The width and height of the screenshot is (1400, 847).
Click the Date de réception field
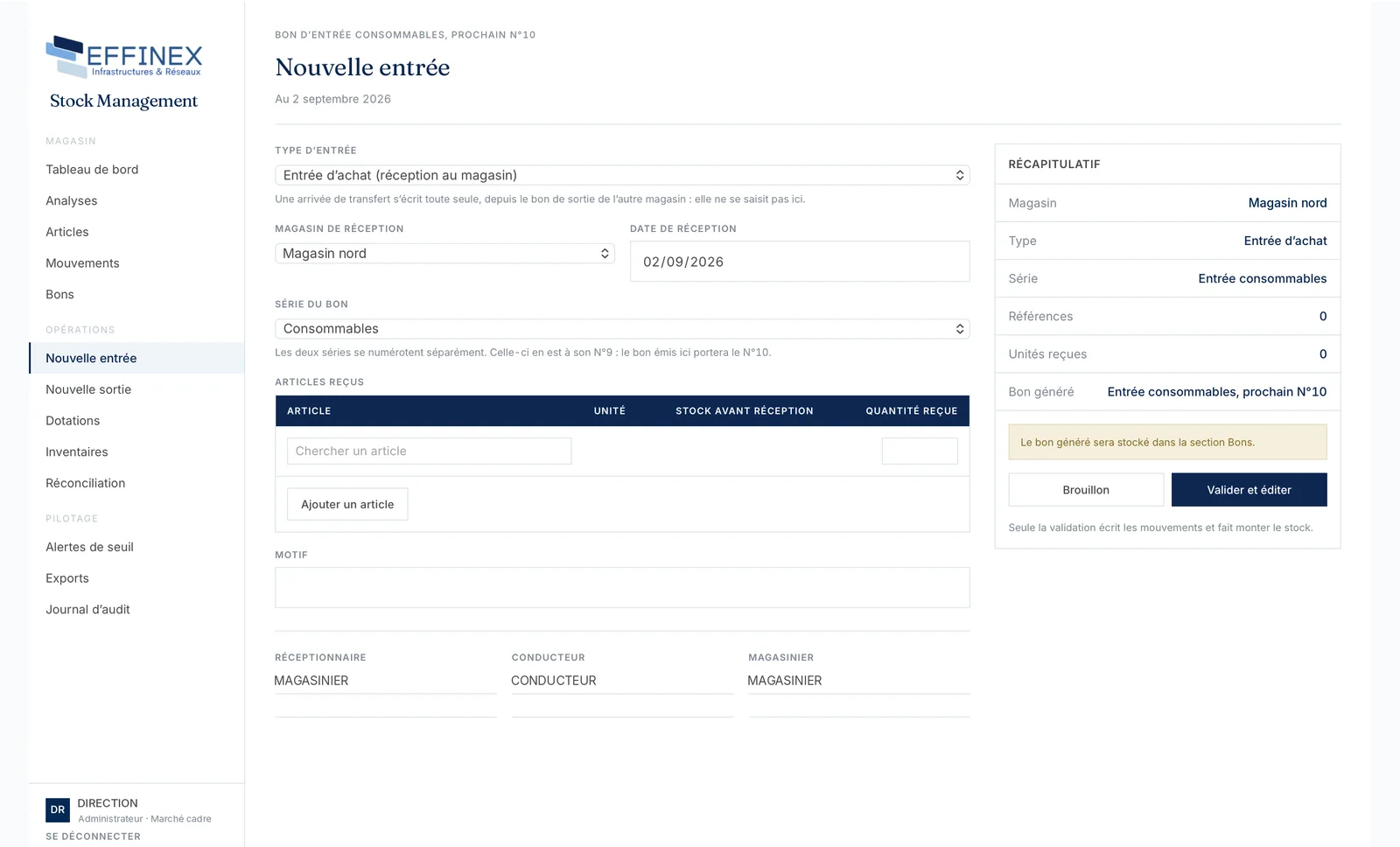pyautogui.click(x=800, y=262)
